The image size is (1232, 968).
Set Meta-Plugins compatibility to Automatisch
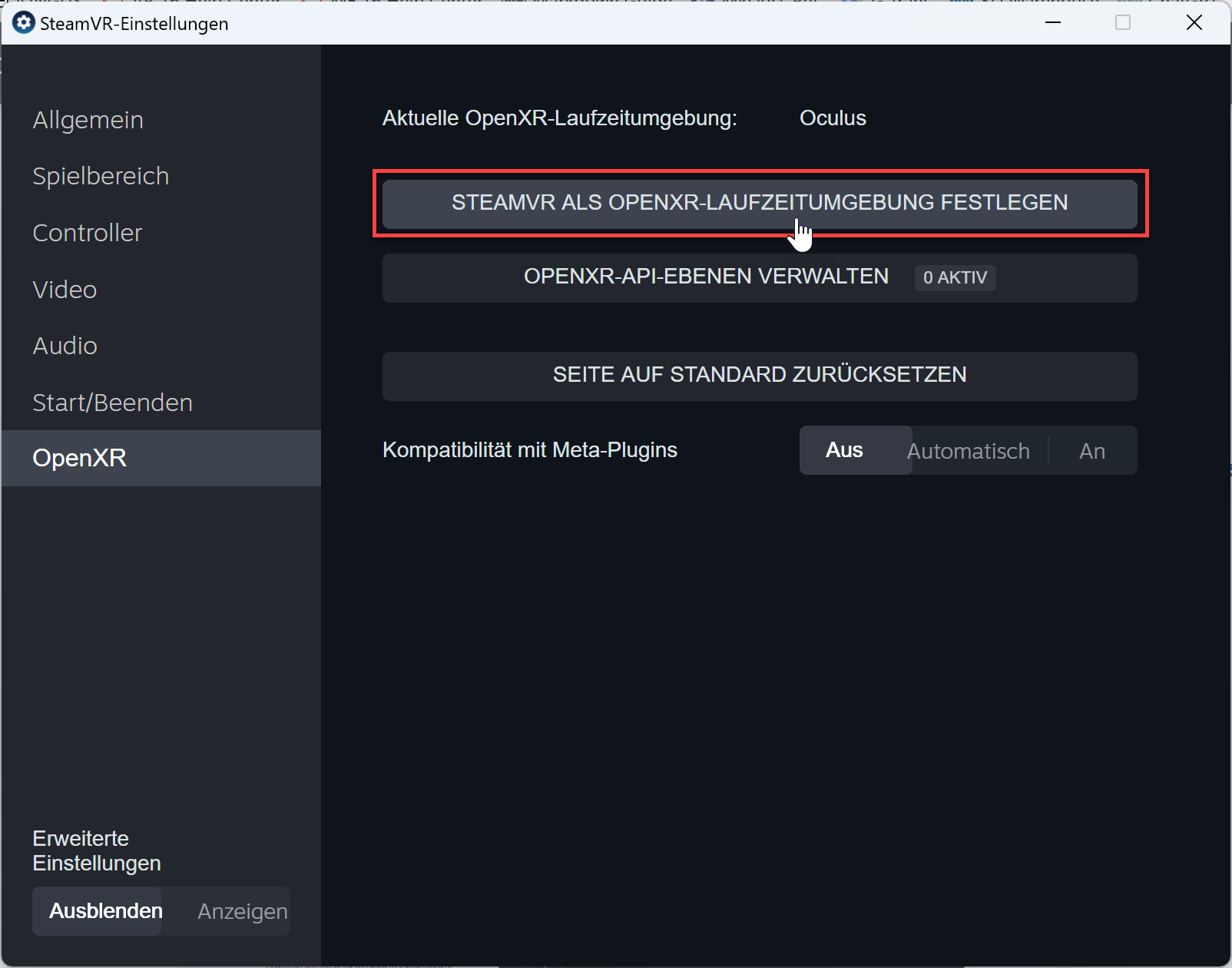(x=968, y=450)
